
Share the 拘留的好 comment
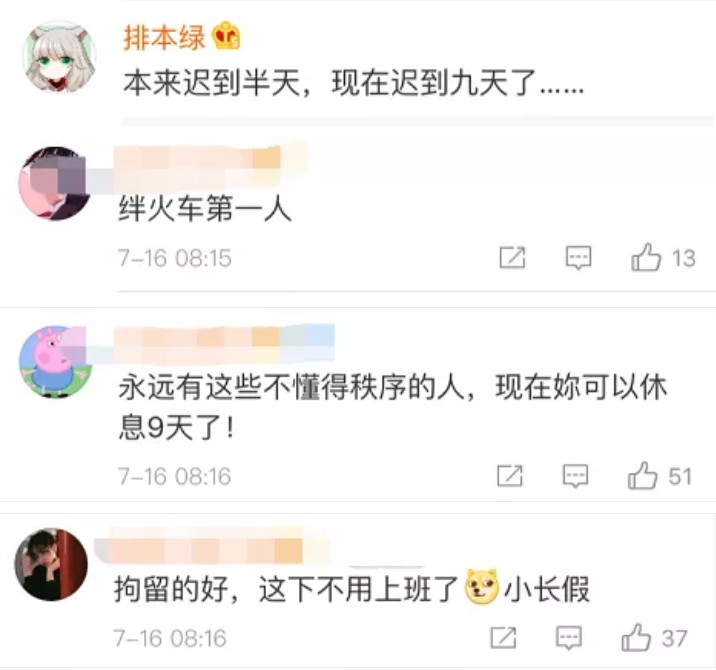click(503, 638)
